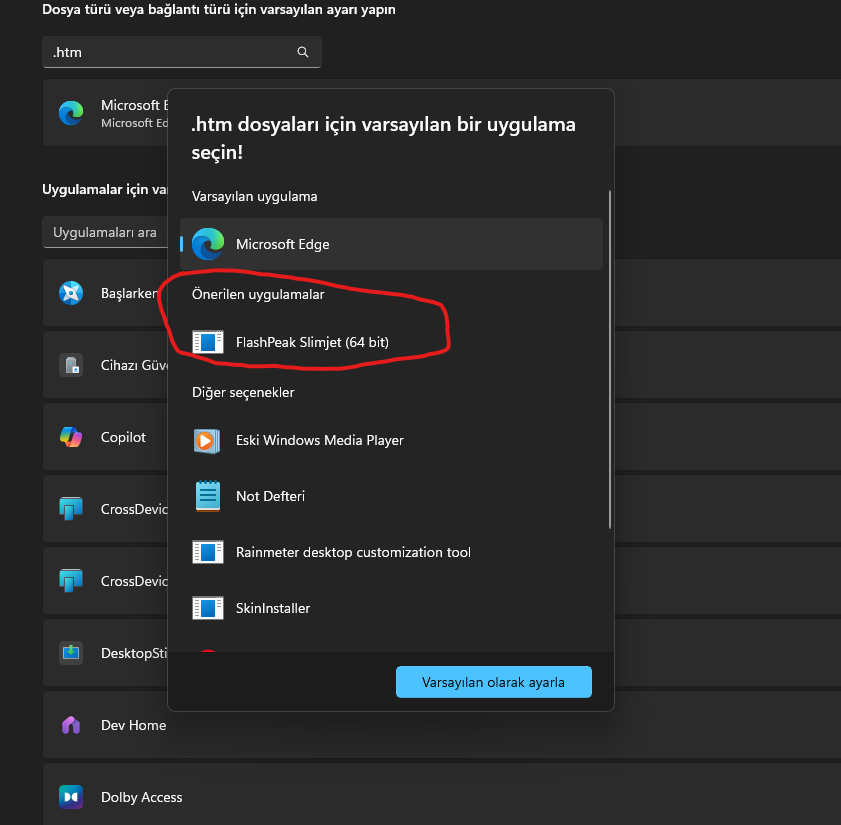Choose SkinInstaller from the list
The width and height of the screenshot is (841, 825).
[x=391, y=608]
